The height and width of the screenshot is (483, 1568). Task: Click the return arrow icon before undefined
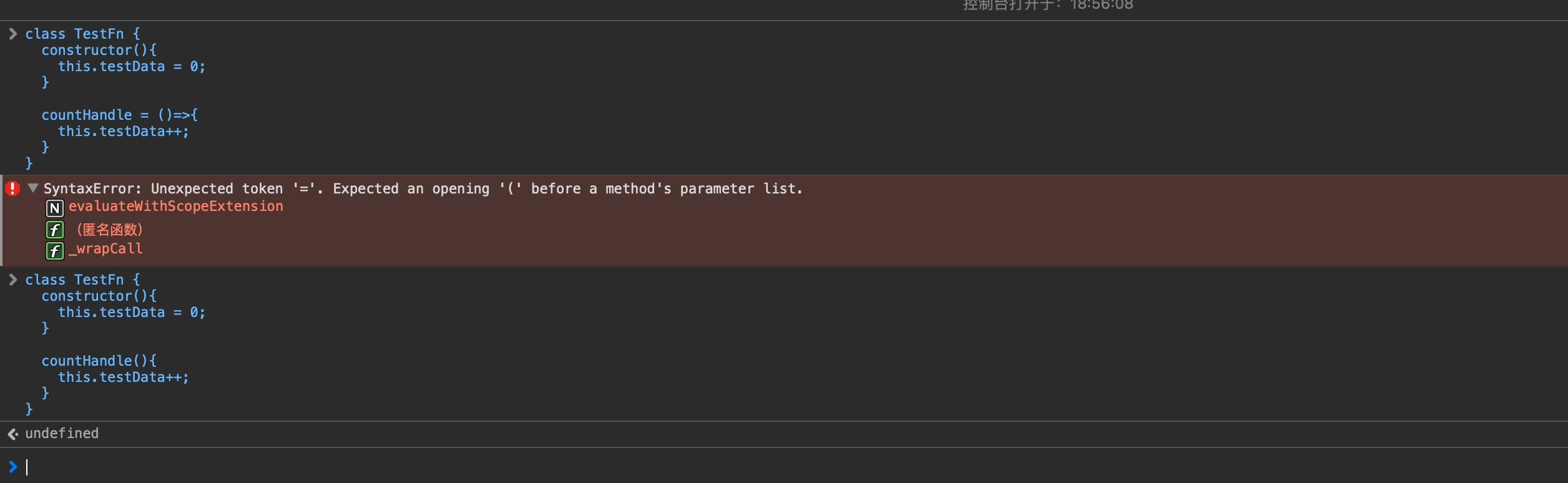pyautogui.click(x=12, y=434)
